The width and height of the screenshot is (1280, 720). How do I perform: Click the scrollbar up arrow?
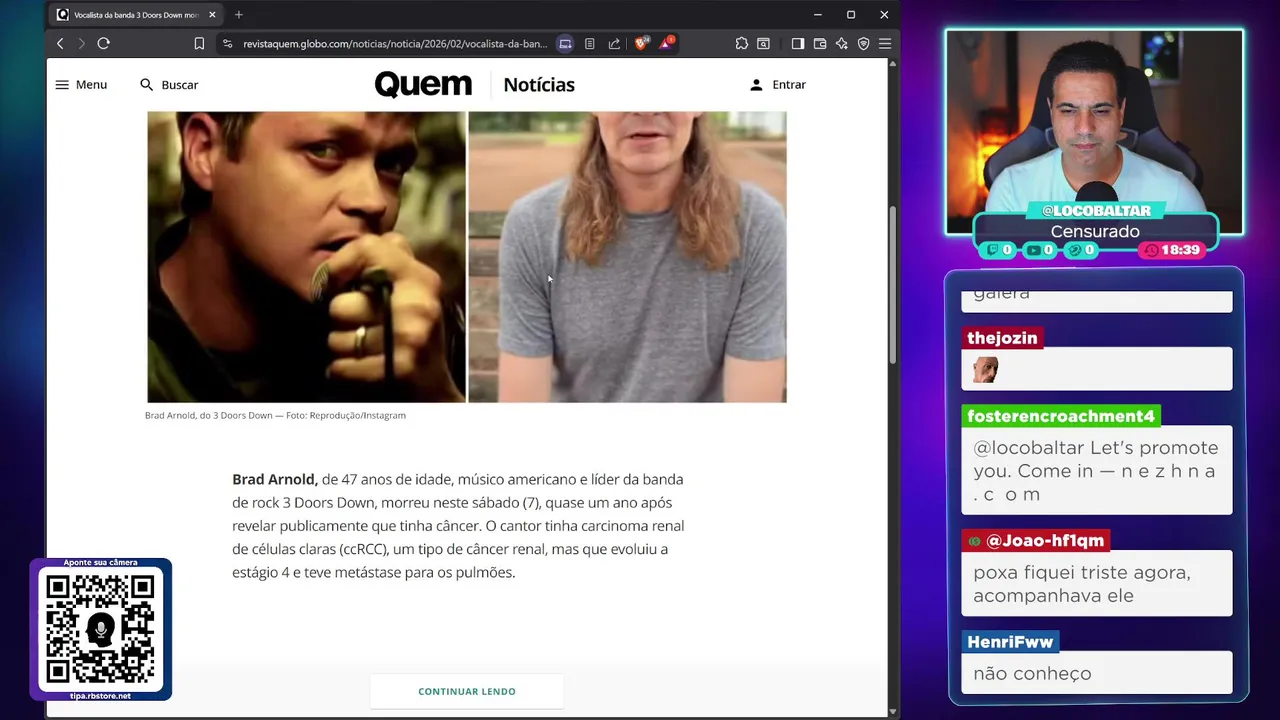892,64
